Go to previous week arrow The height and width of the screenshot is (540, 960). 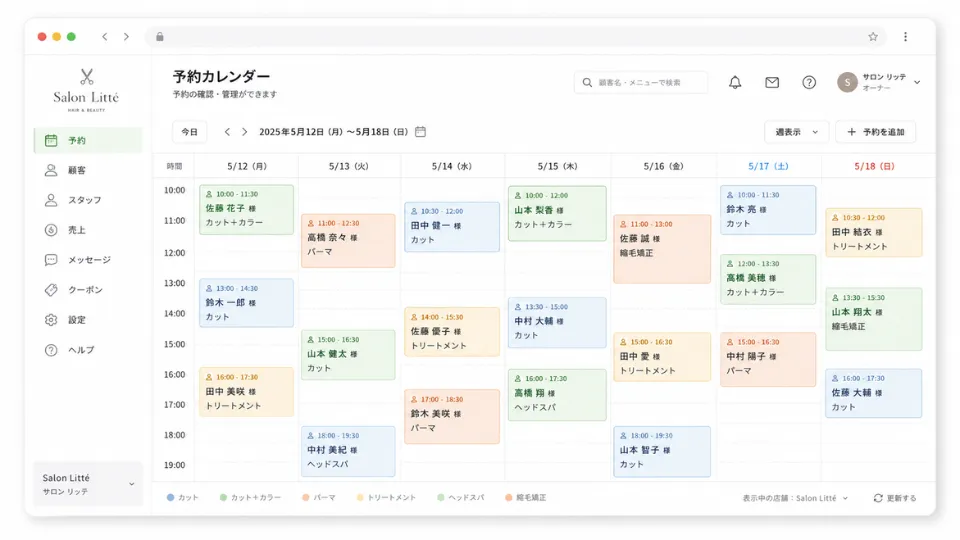(227, 132)
